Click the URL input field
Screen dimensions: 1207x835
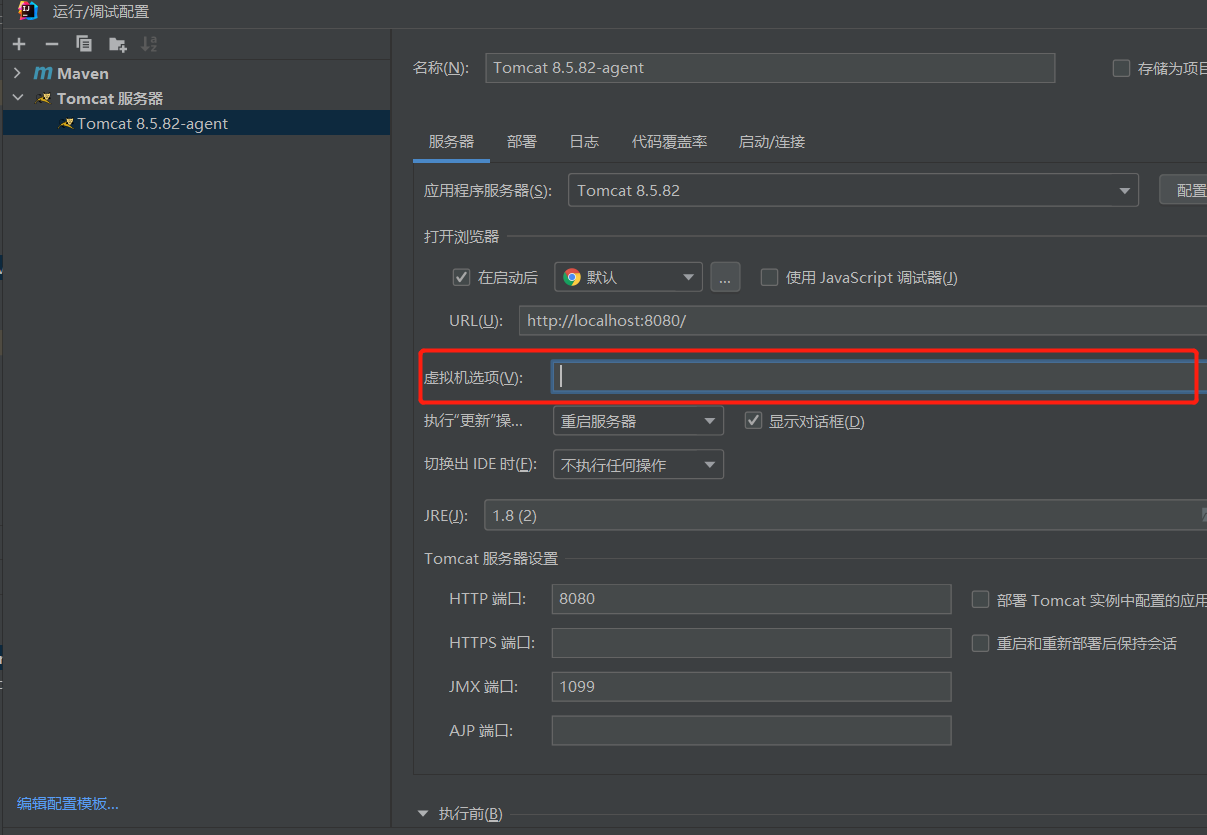[x=863, y=321]
